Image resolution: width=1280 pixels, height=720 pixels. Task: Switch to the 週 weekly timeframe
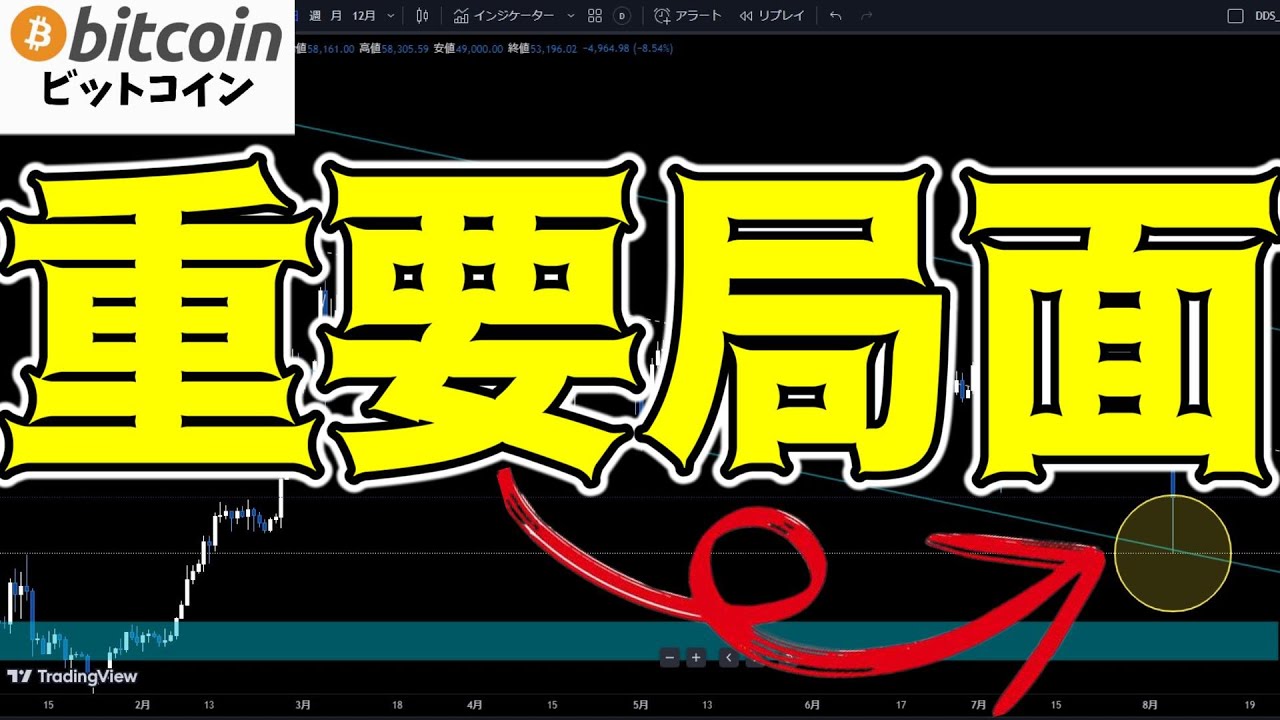click(315, 16)
